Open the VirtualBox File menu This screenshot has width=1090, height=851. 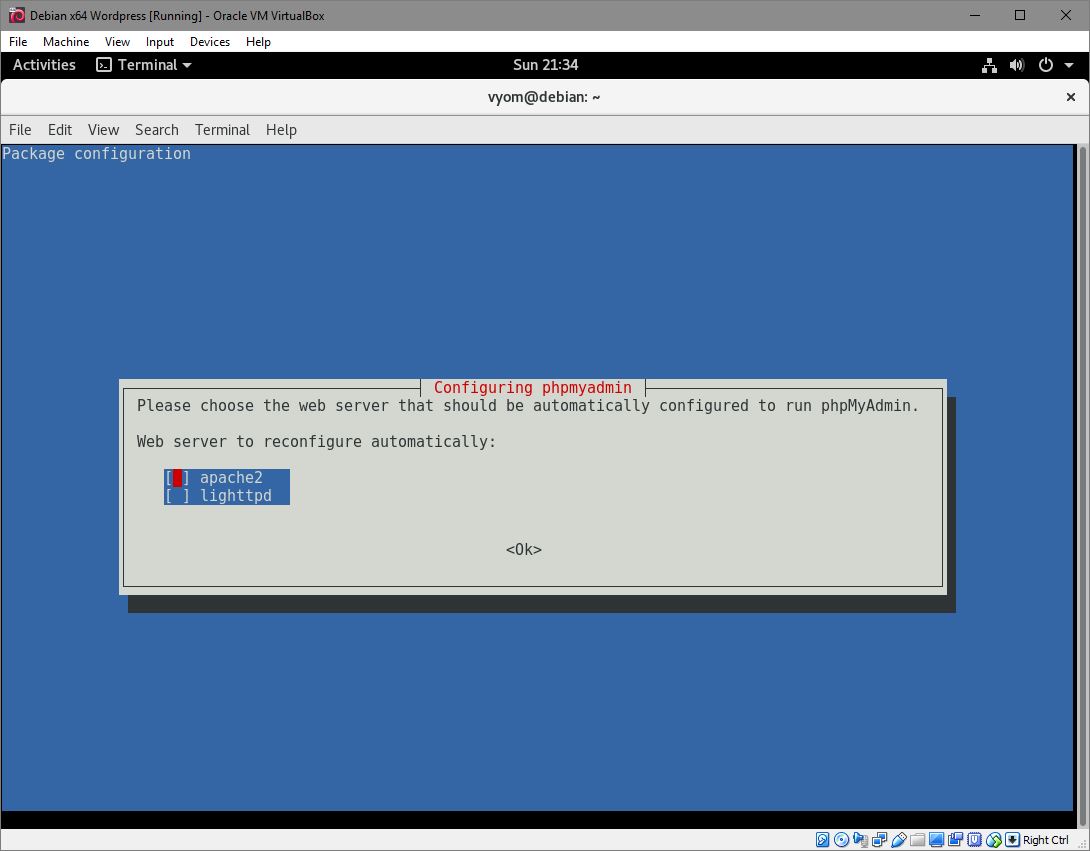[18, 42]
